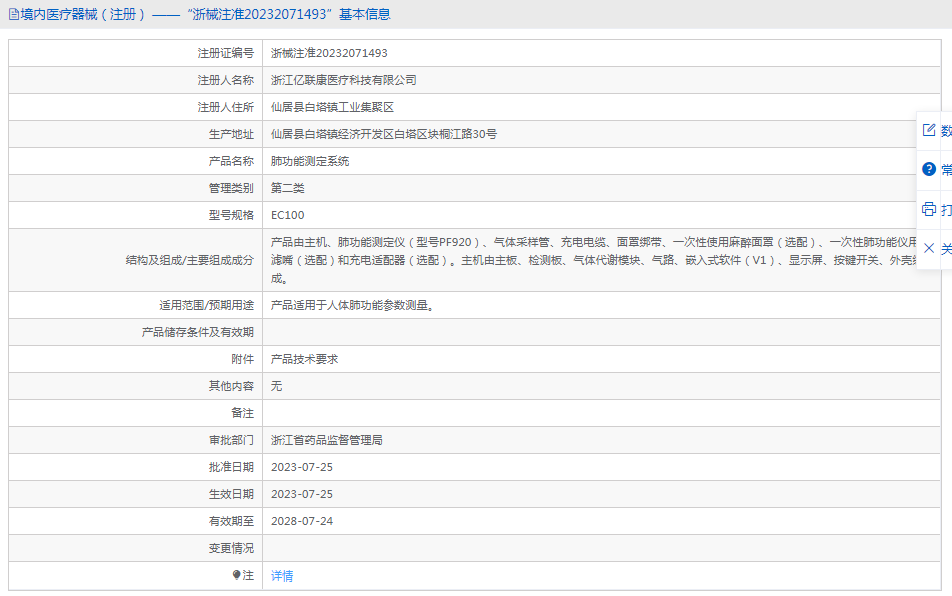Click the 产品名称 label
The image size is (952, 596).
231,161
